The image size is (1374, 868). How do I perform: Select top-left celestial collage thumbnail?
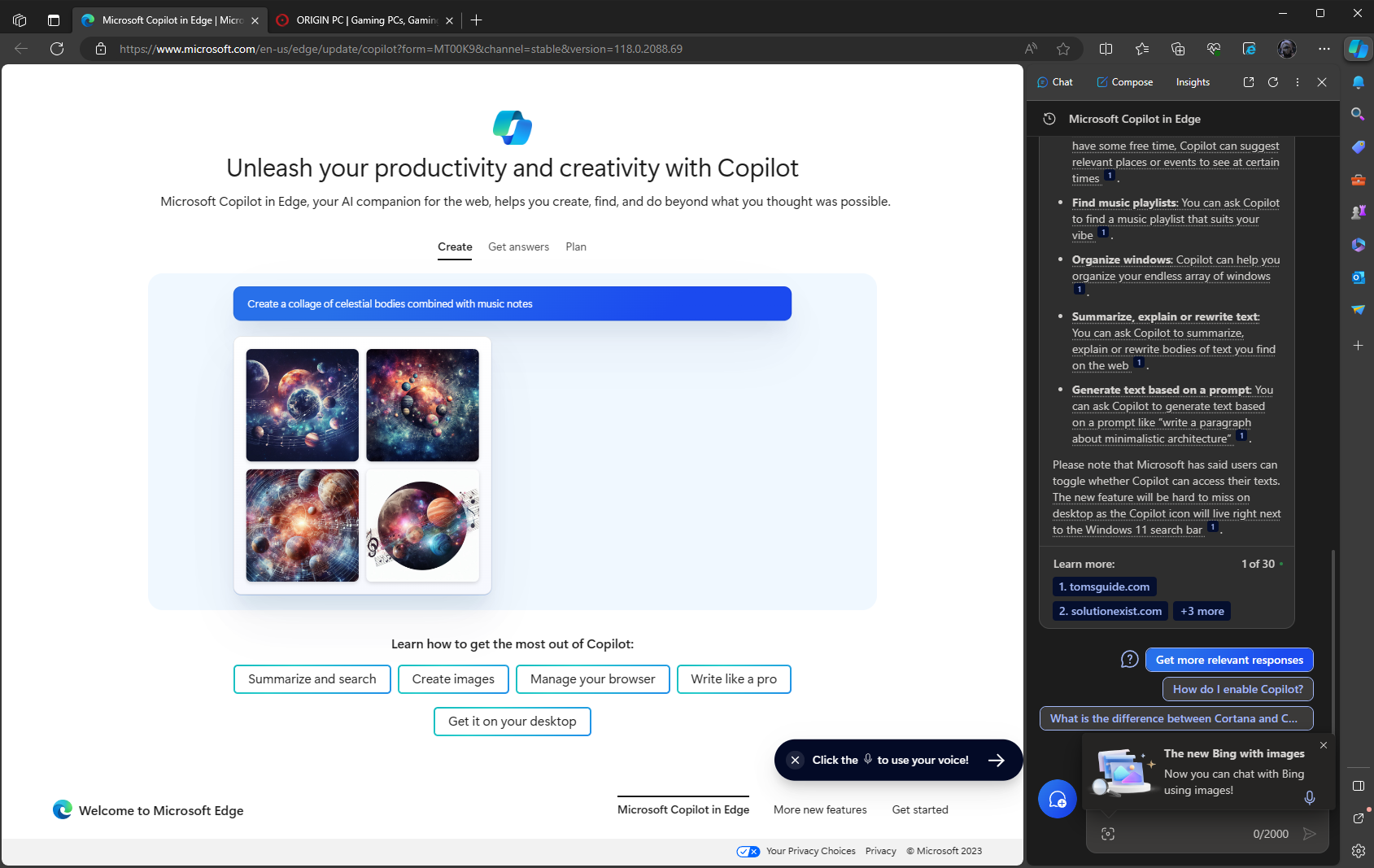pos(303,405)
